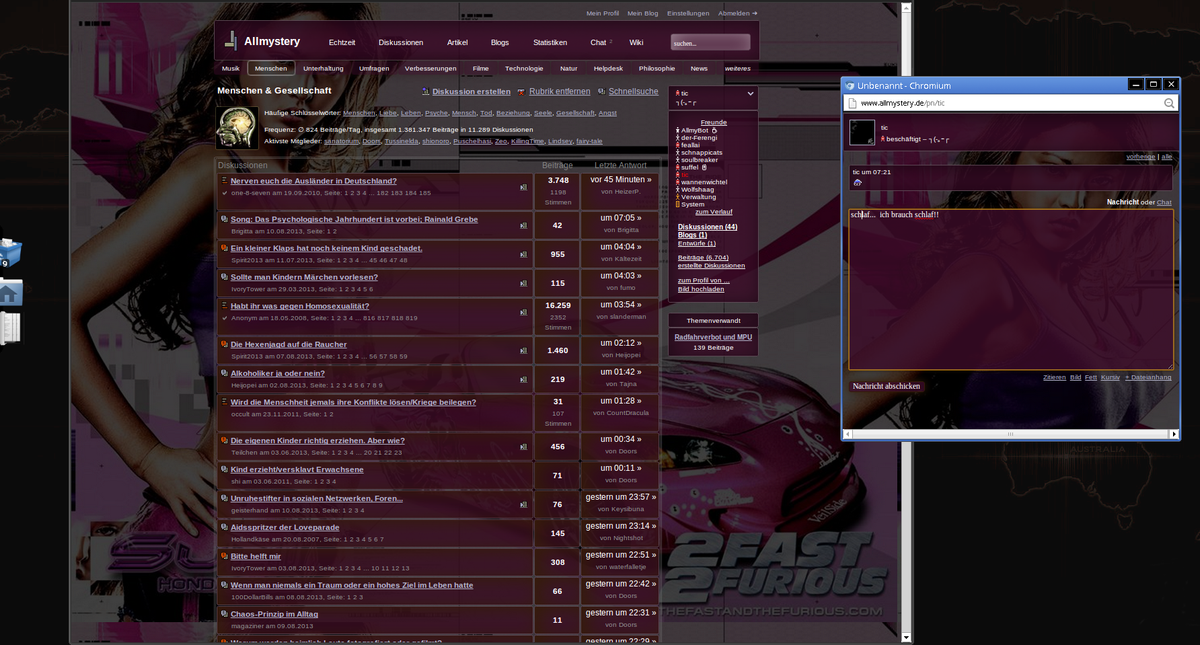Click the zoom icon in Chromium address bar
The width and height of the screenshot is (1200, 645).
coord(1169,103)
